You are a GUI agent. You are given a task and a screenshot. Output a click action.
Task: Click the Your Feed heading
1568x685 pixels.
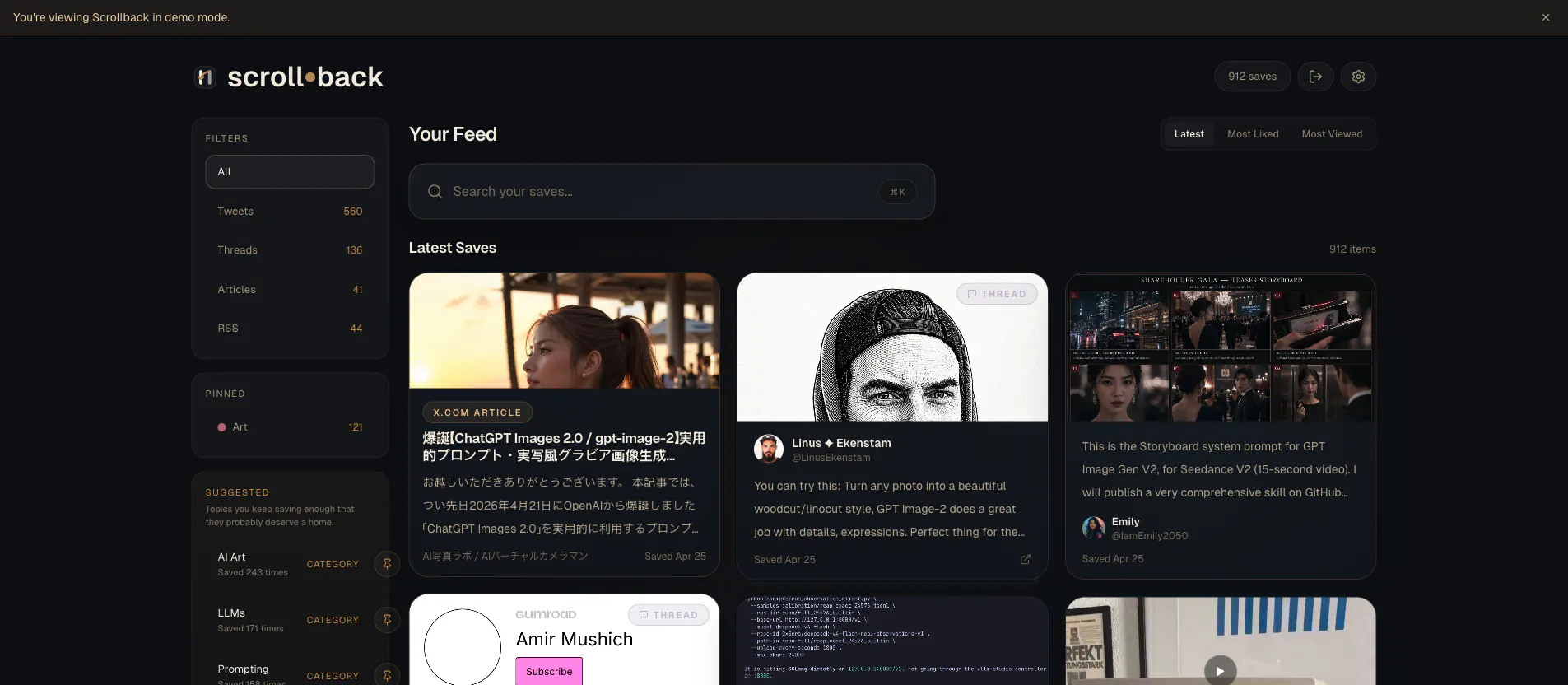pyautogui.click(x=453, y=134)
